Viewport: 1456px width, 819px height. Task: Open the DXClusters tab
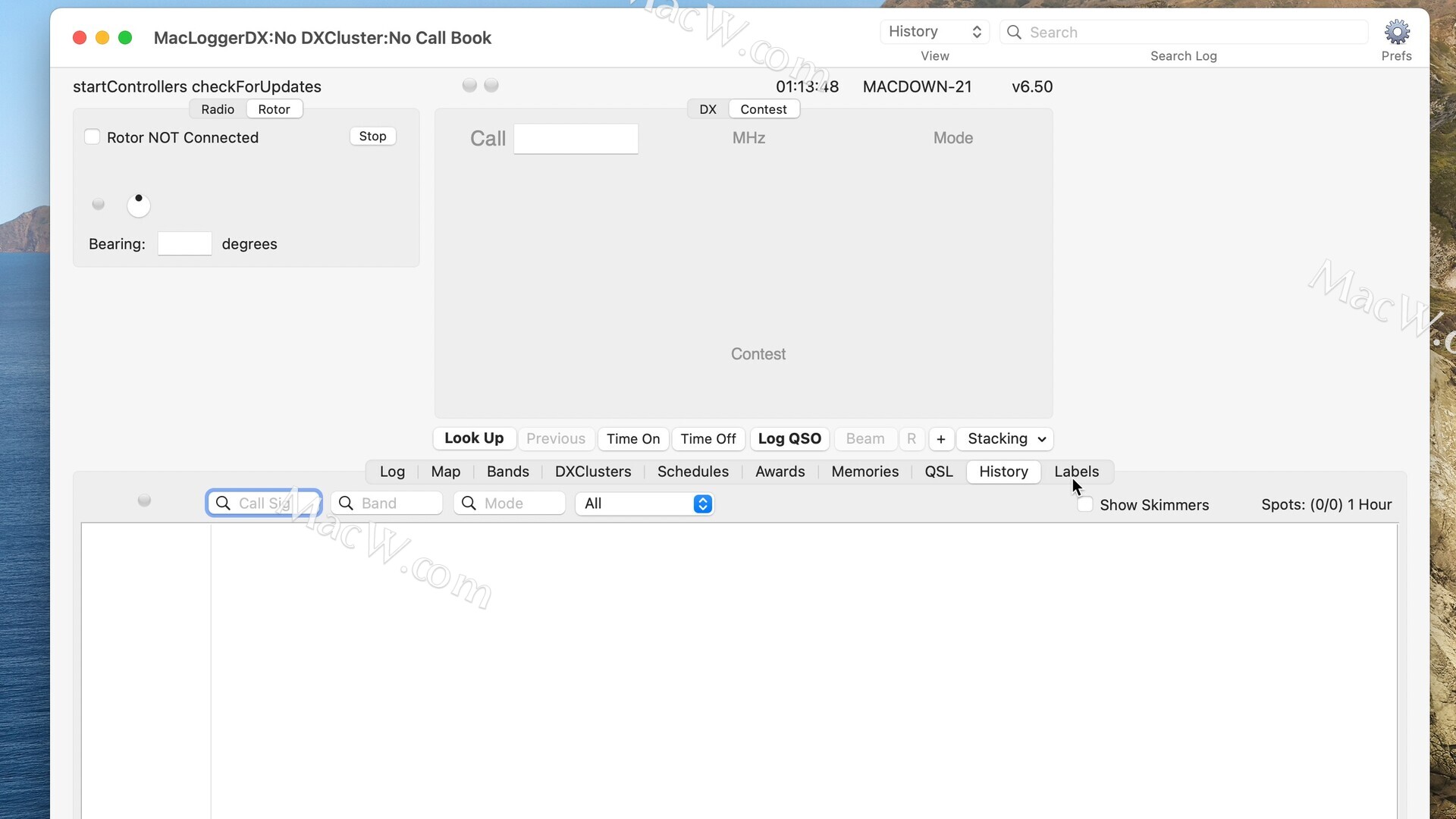pos(593,472)
